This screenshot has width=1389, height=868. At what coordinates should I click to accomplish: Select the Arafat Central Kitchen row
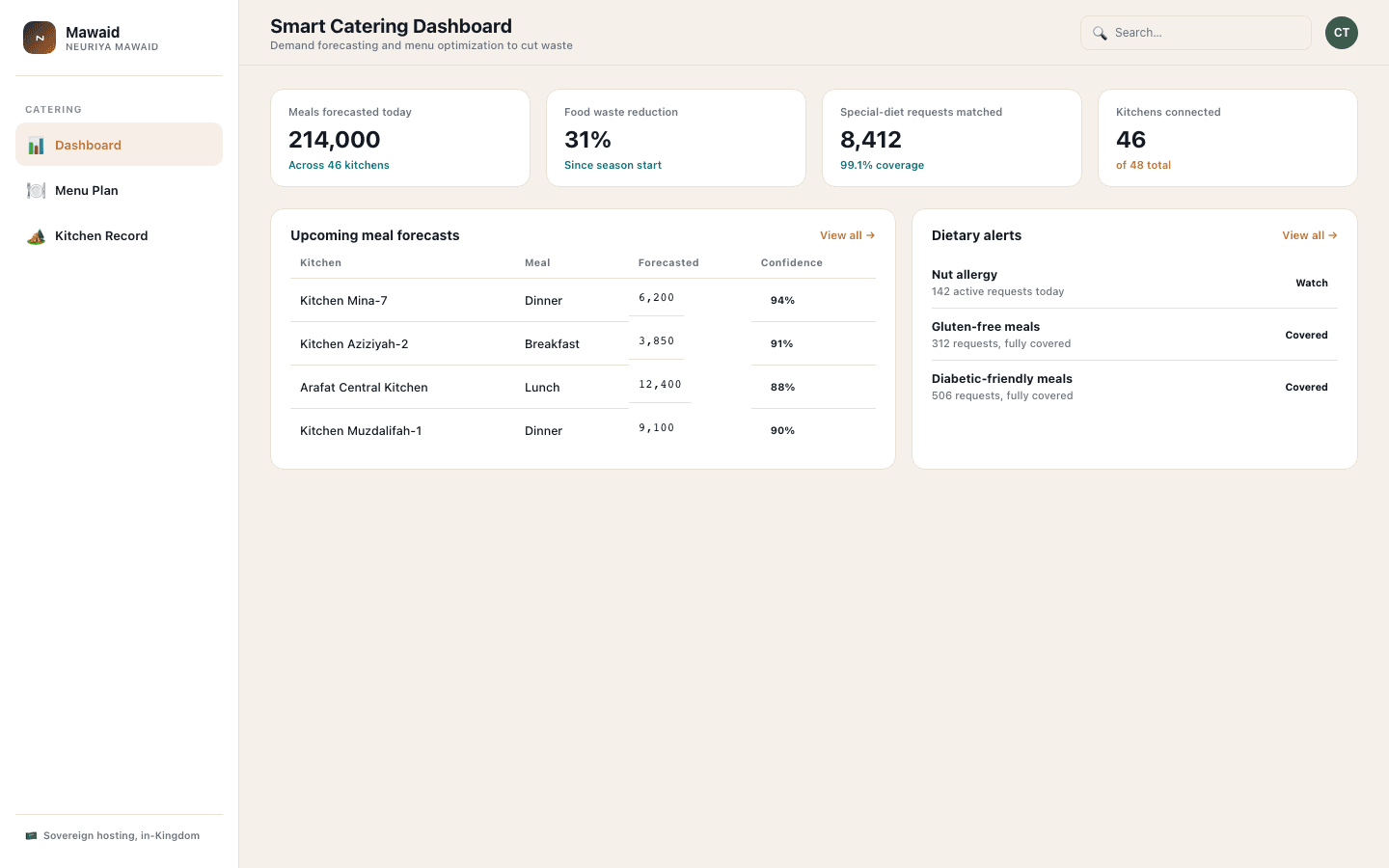(x=583, y=387)
